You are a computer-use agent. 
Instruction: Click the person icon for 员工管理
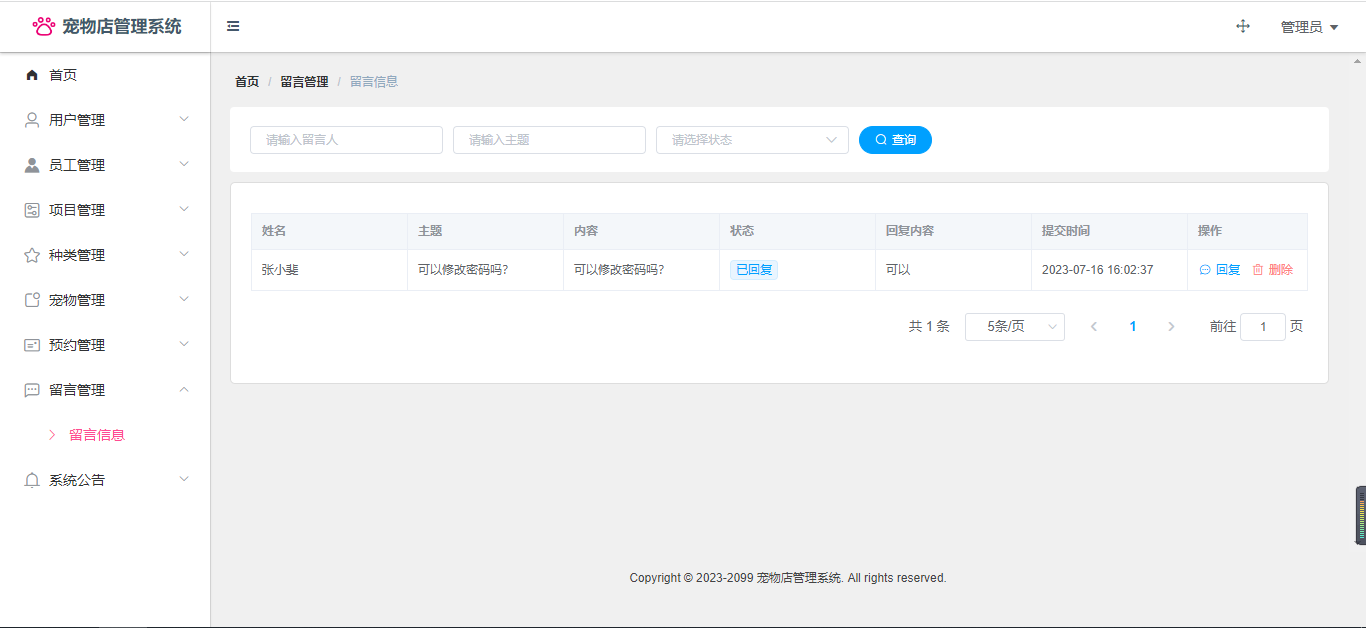point(32,165)
